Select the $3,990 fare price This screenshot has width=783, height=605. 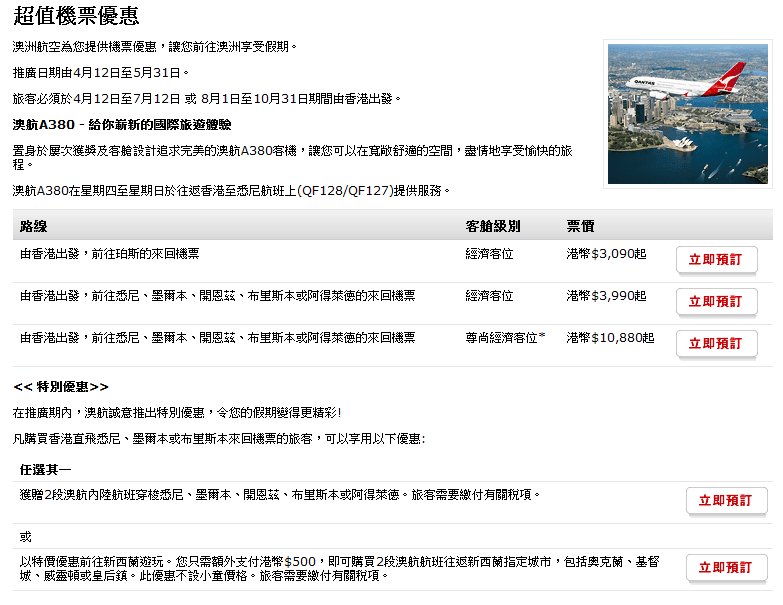pyautogui.click(x=613, y=296)
